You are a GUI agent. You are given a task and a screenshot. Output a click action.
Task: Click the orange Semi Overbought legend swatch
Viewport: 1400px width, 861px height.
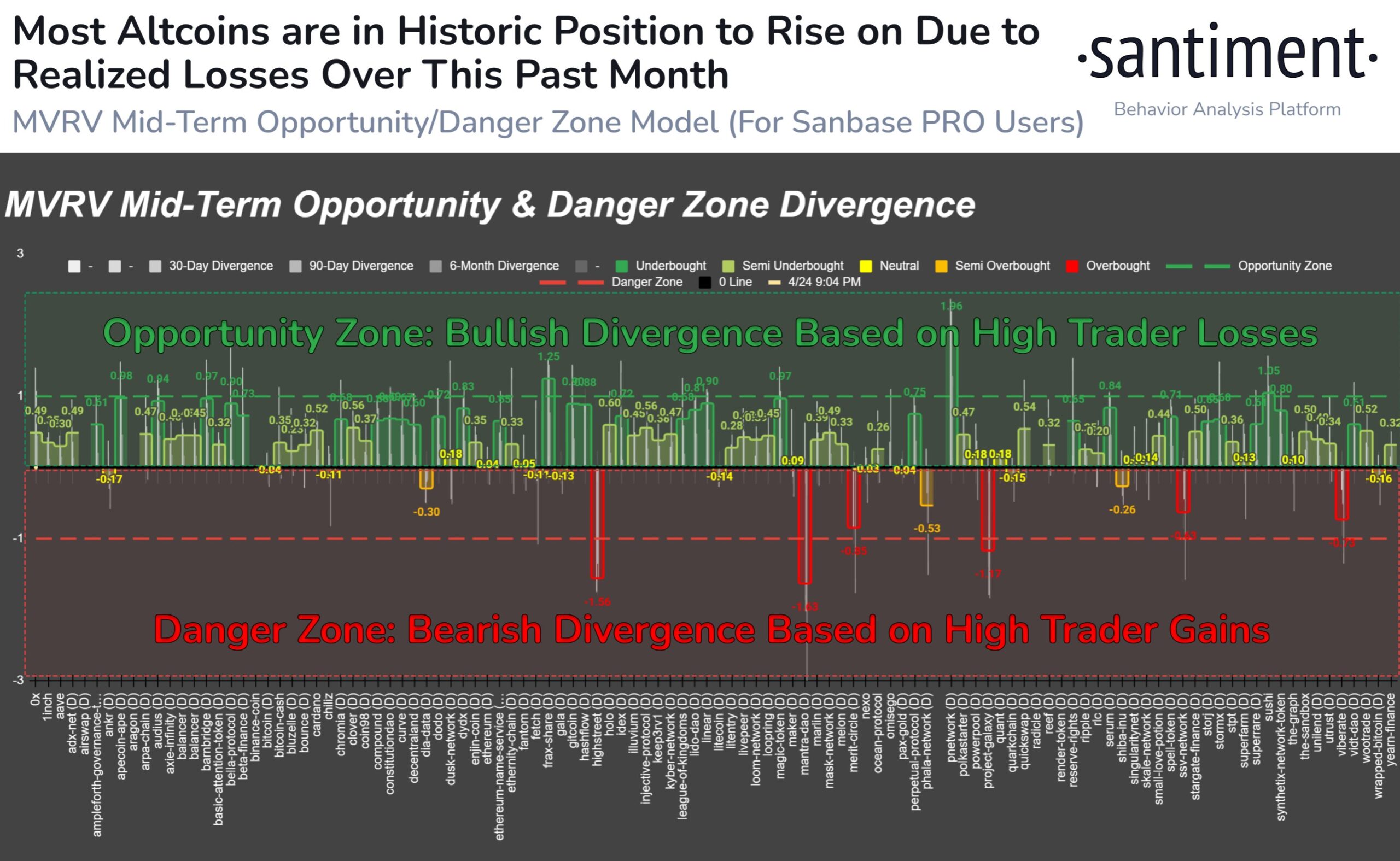(942, 266)
